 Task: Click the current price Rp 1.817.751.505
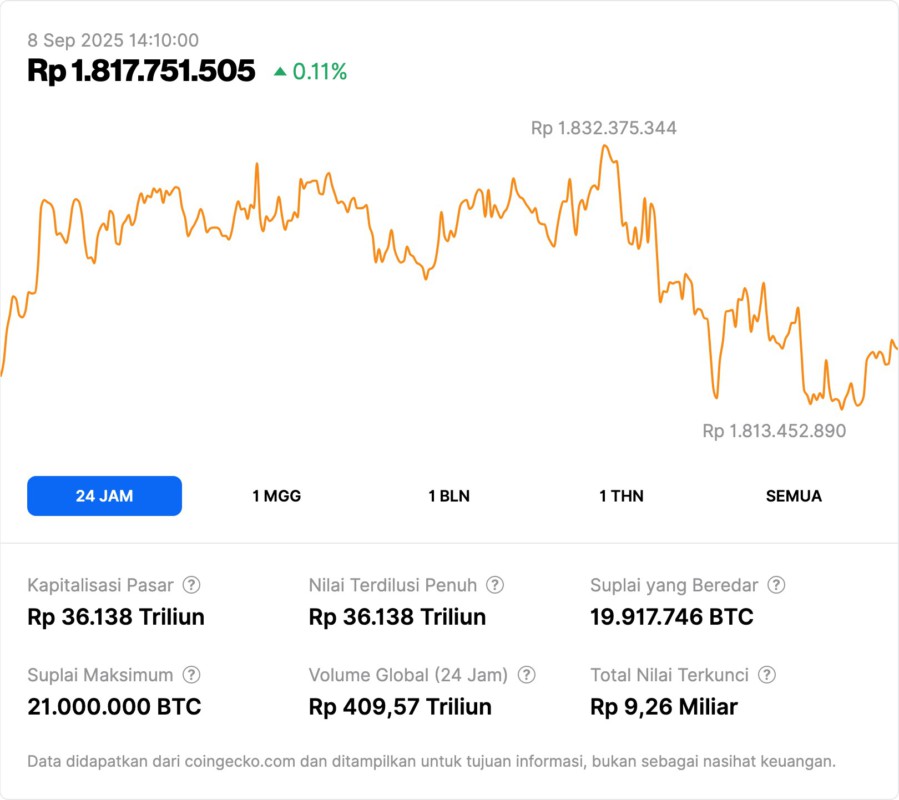141,71
